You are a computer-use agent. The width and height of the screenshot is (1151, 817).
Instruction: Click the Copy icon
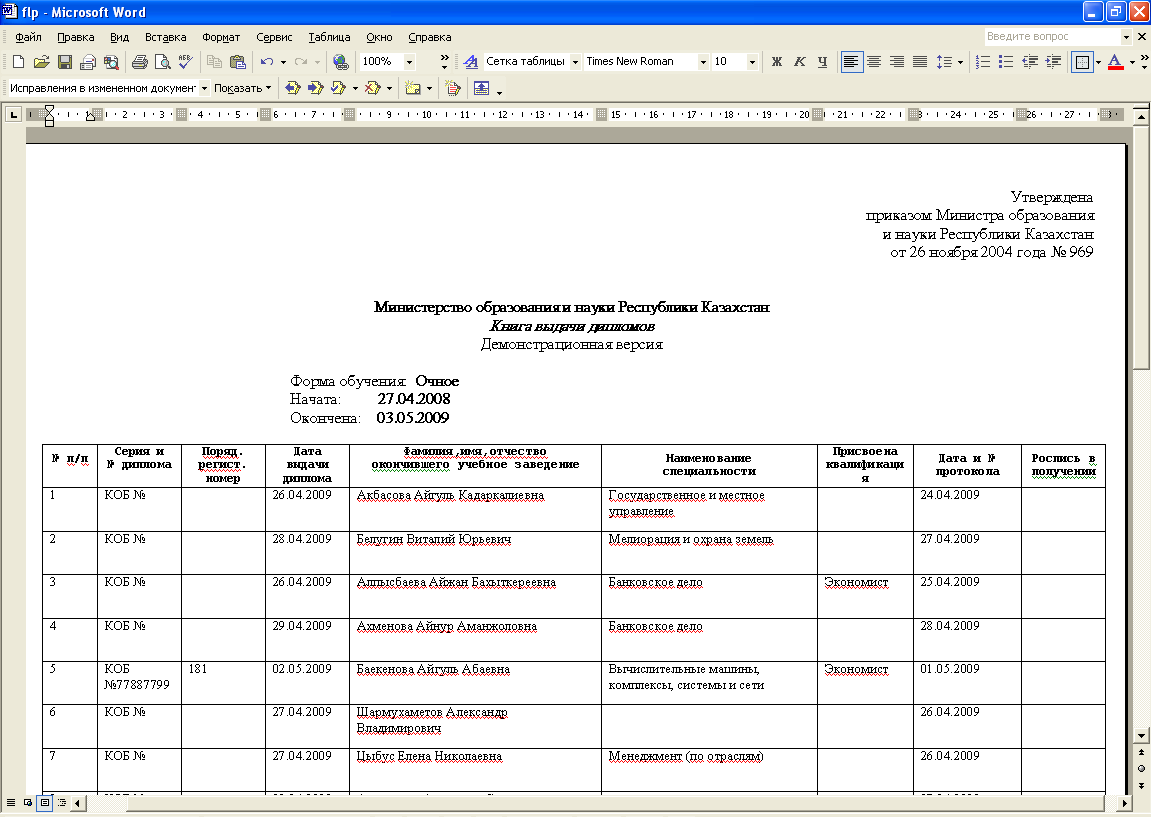coord(214,62)
